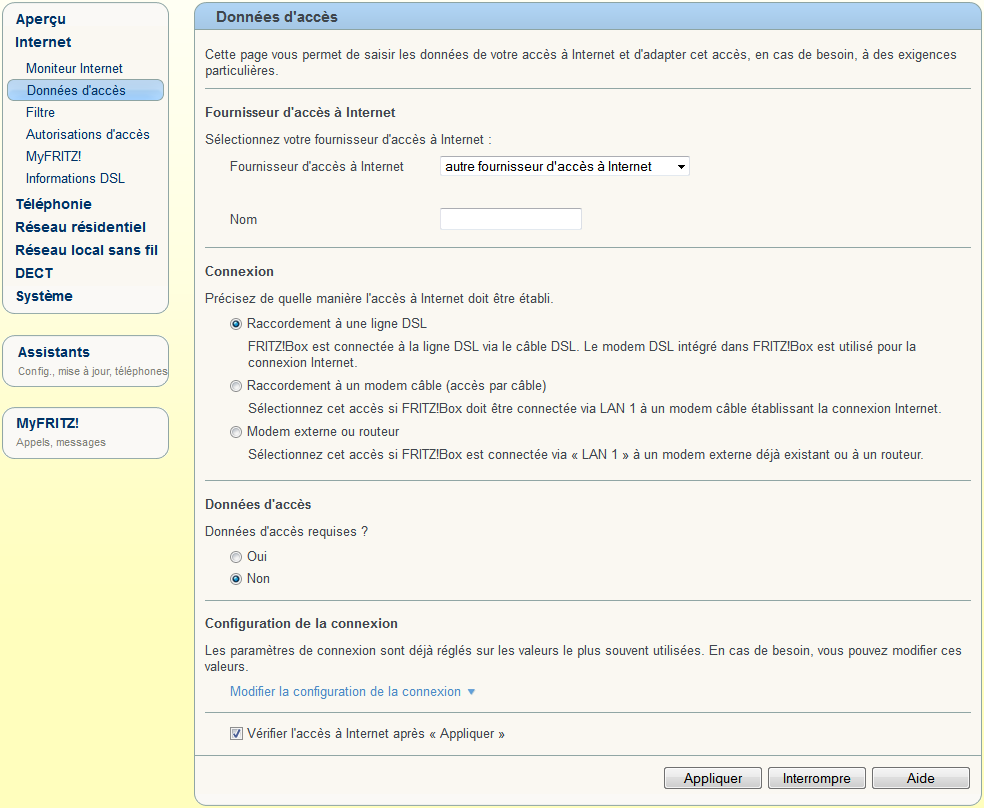This screenshot has width=984, height=808.
Task: Select Raccordement à une ligne DSL
Action: 236,324
